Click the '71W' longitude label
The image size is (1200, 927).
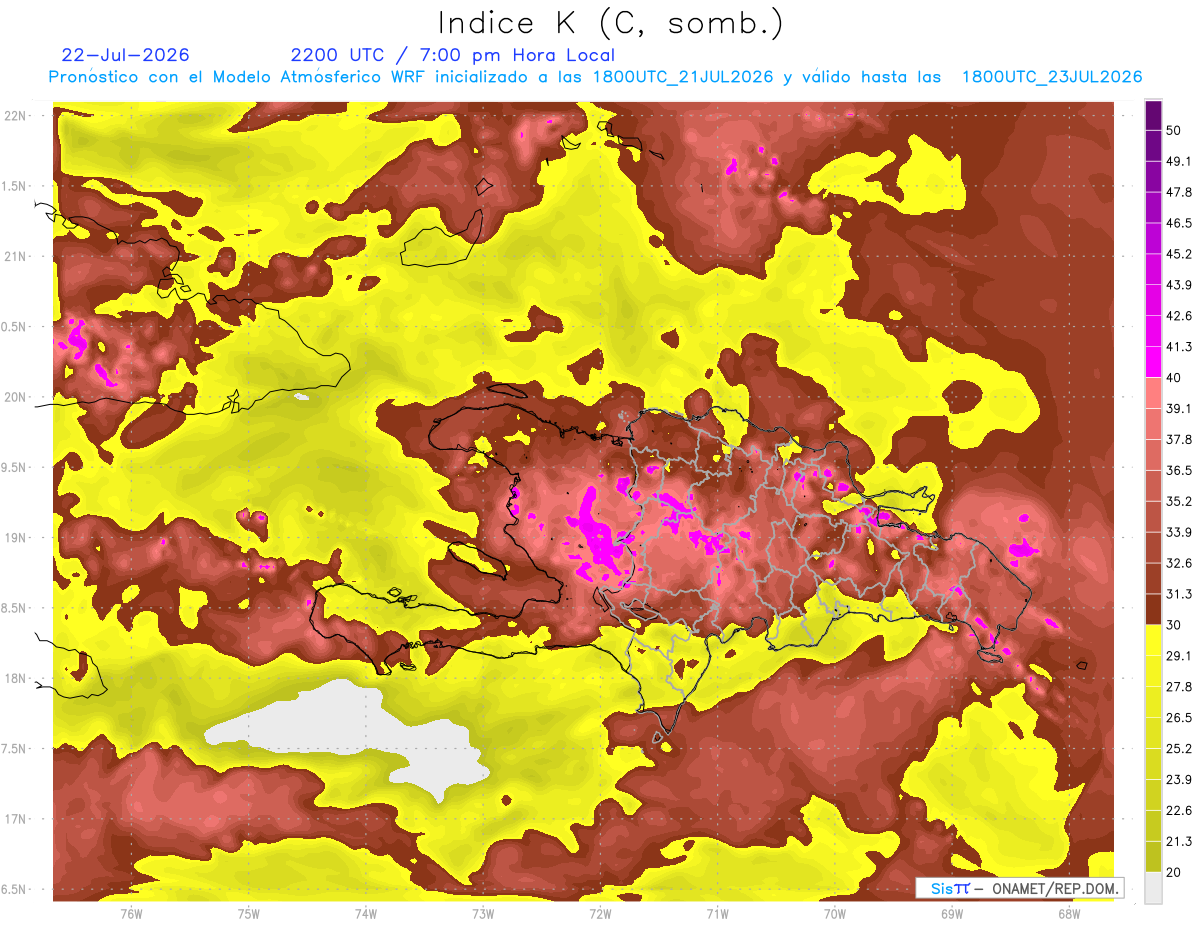pyautogui.click(x=717, y=913)
